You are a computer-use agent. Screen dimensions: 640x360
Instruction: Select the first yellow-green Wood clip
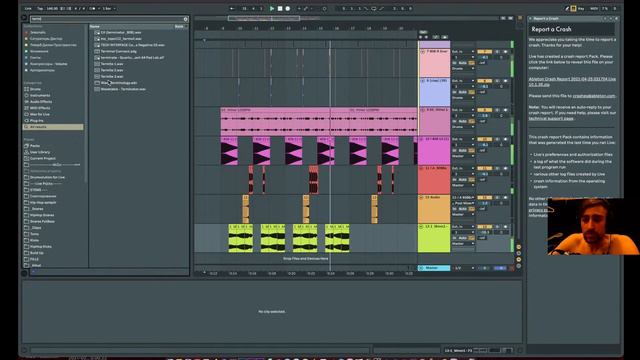(240, 238)
